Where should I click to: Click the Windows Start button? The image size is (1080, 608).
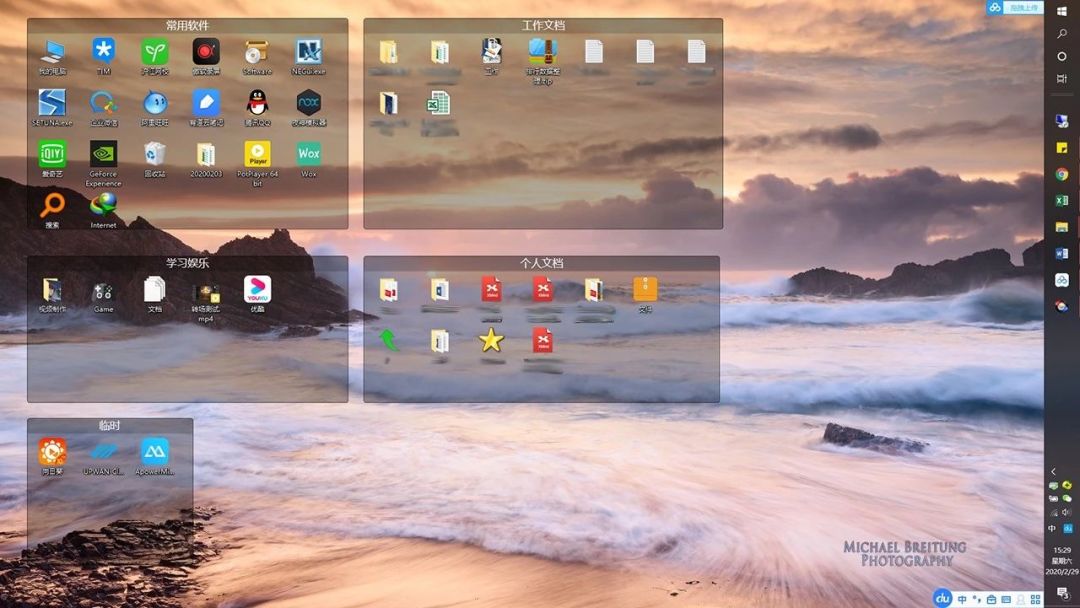tap(1061, 11)
